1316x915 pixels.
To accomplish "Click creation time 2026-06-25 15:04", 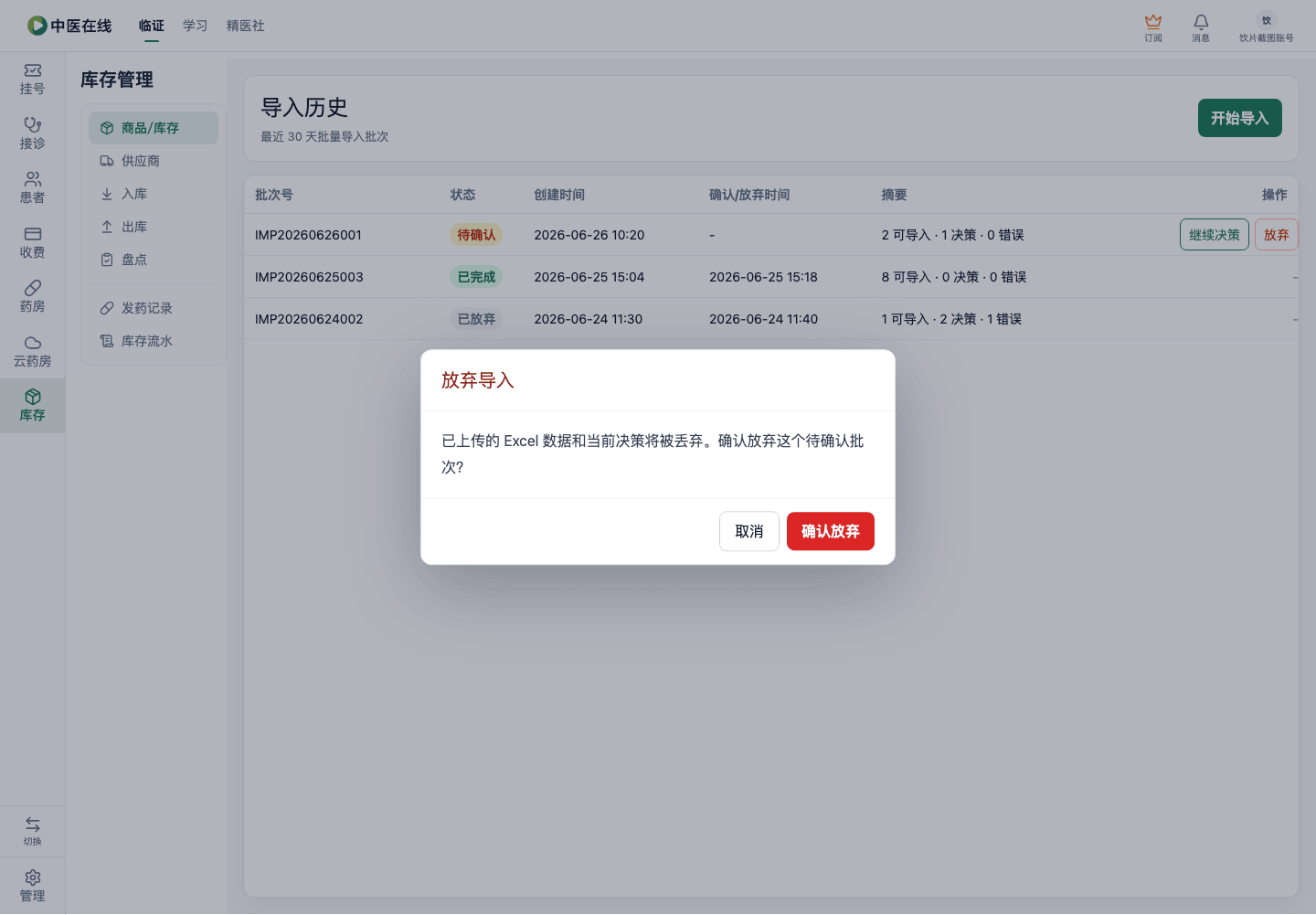I will (589, 277).
